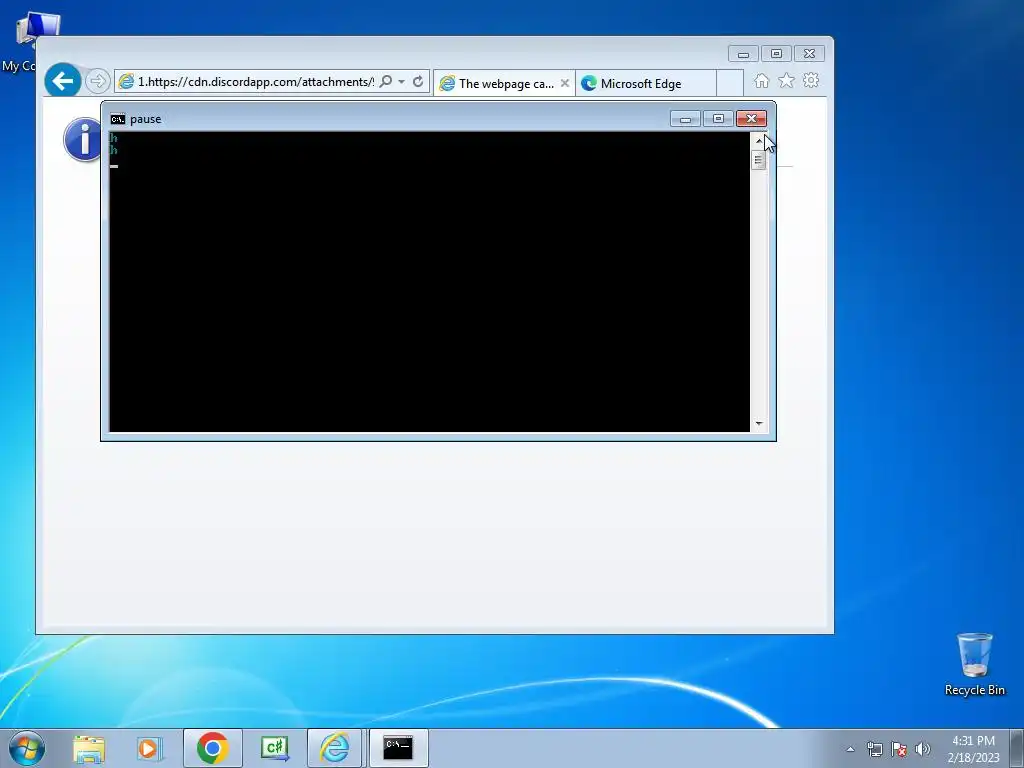The image size is (1024, 768).
Task: Minimize the pause console window
Action: [x=685, y=119]
